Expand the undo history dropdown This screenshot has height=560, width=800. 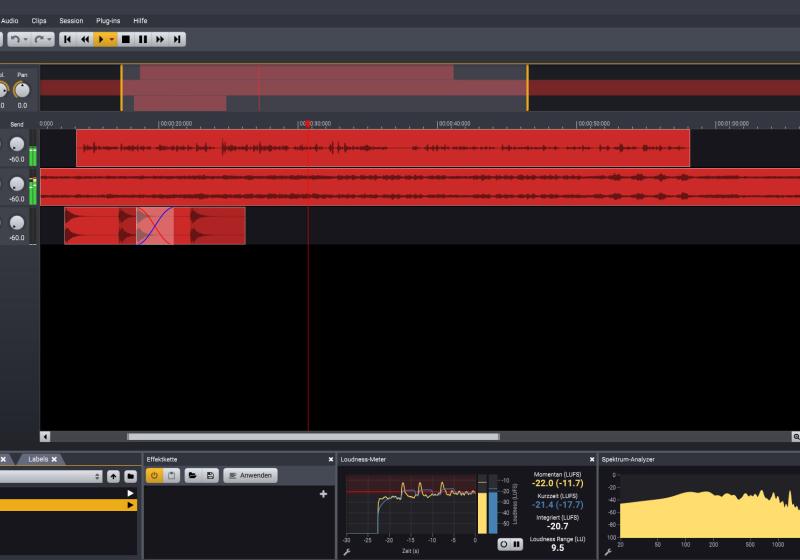(26, 39)
